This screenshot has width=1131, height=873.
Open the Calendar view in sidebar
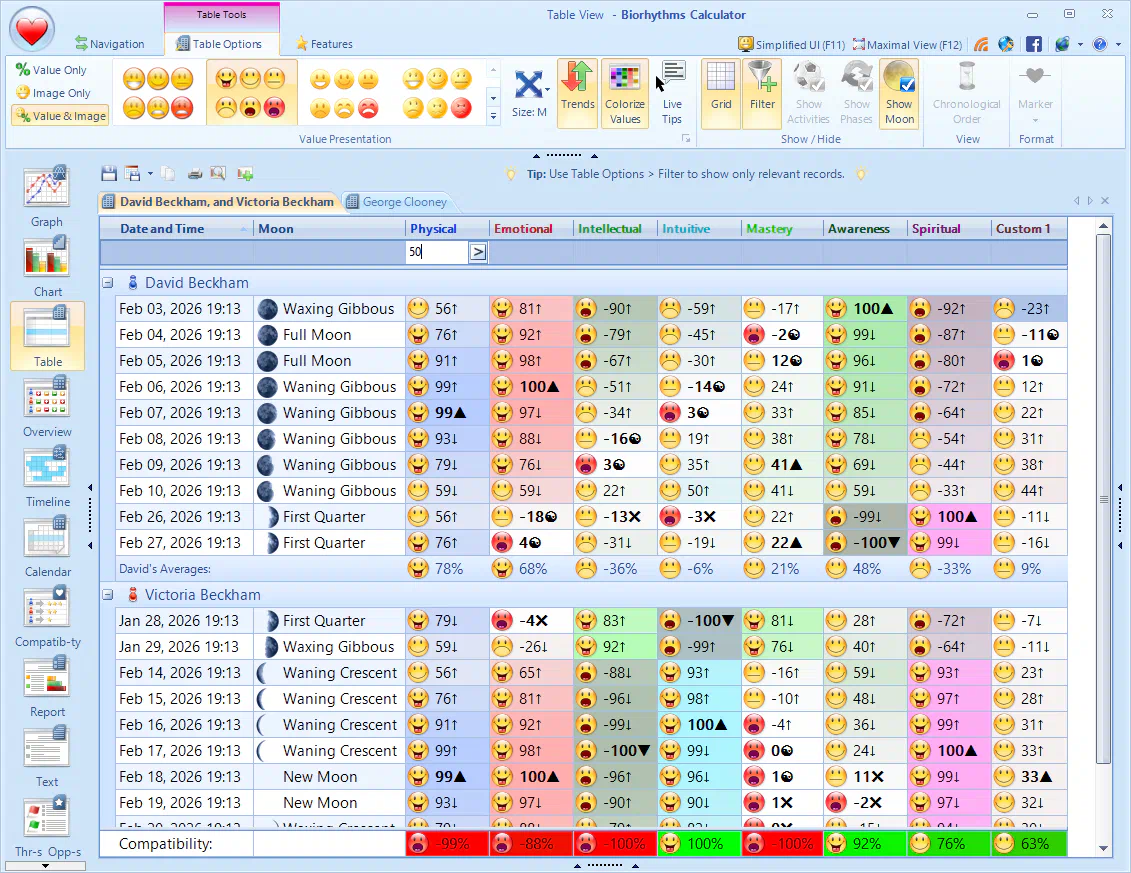46,540
